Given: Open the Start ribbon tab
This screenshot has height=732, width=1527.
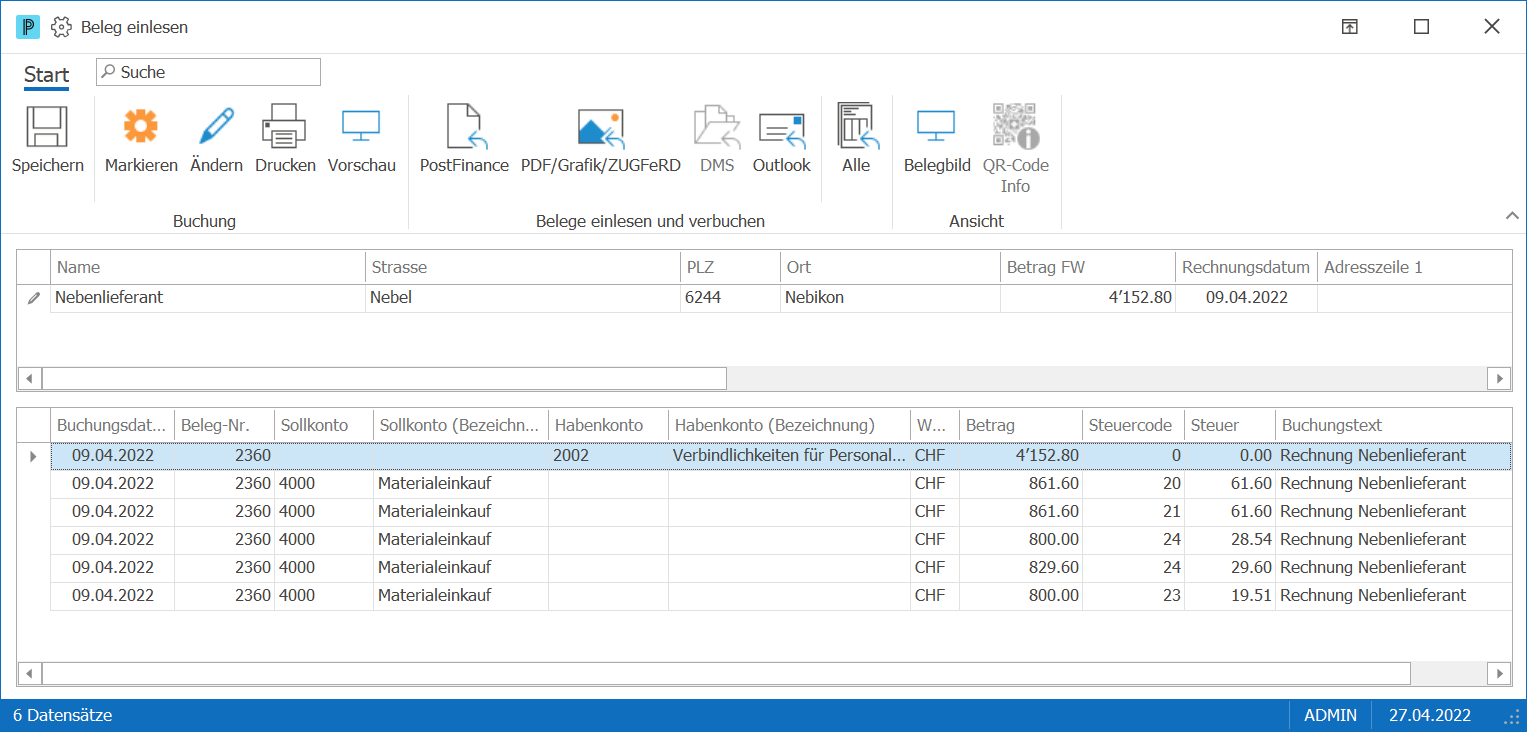Looking at the screenshot, I should (46, 75).
